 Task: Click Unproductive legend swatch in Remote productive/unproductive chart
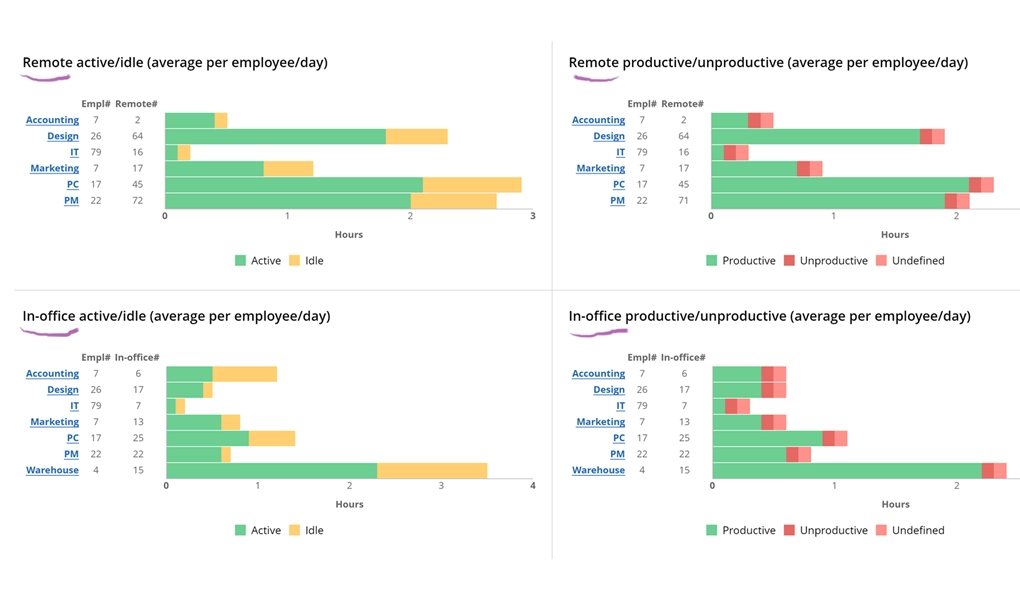point(789,261)
